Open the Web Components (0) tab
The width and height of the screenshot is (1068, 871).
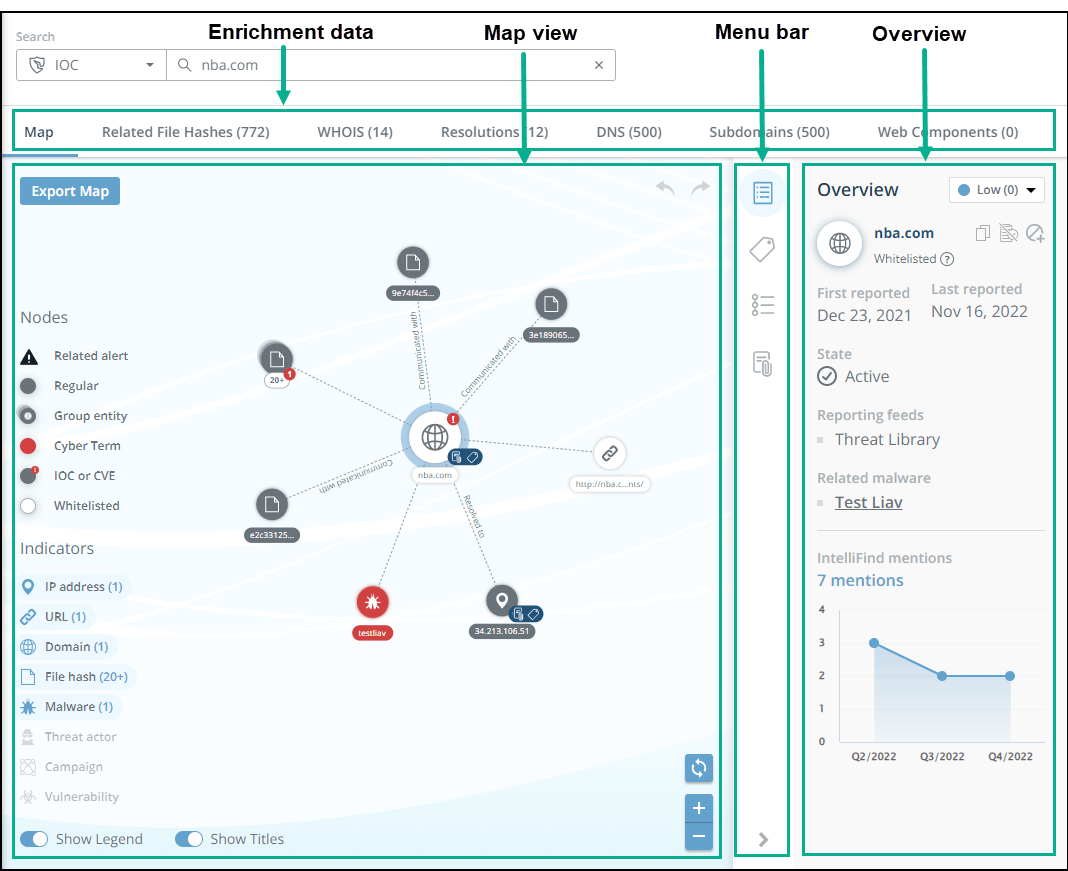pos(948,132)
